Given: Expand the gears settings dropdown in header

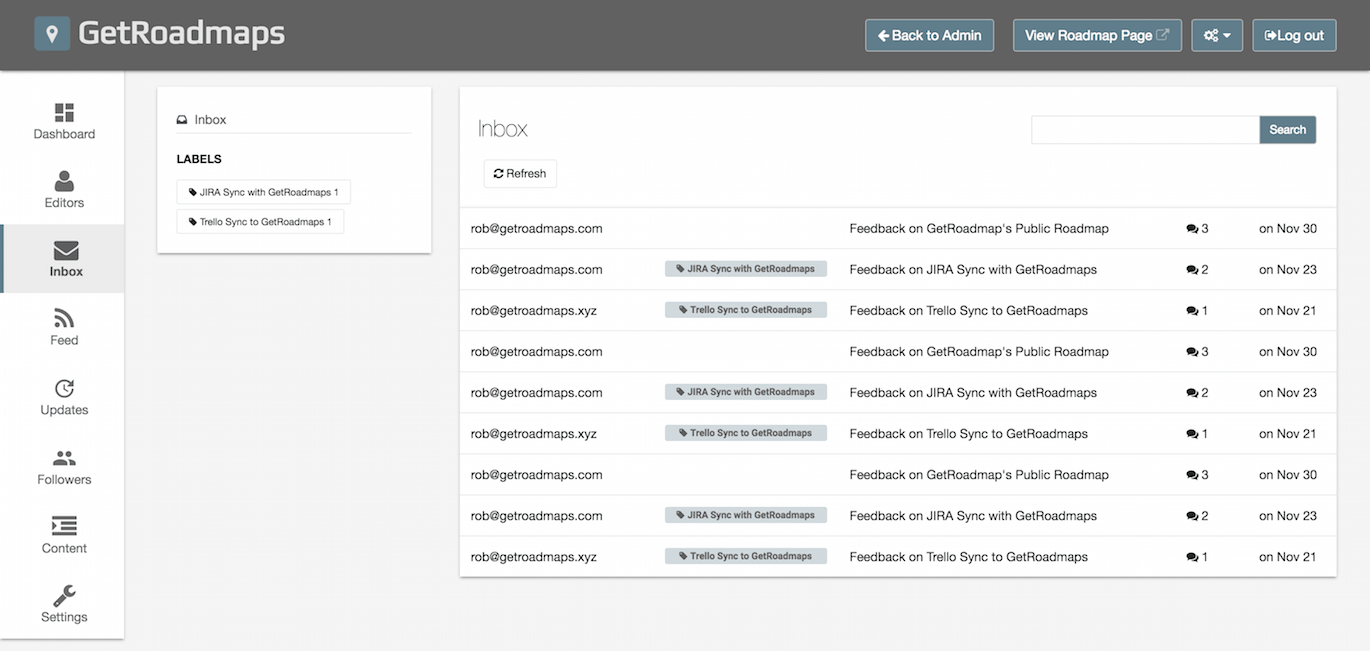Looking at the screenshot, I should (x=1217, y=35).
